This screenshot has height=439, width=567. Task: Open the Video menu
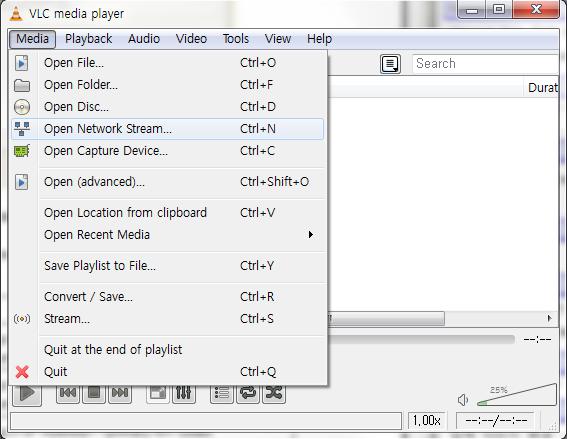tap(191, 39)
